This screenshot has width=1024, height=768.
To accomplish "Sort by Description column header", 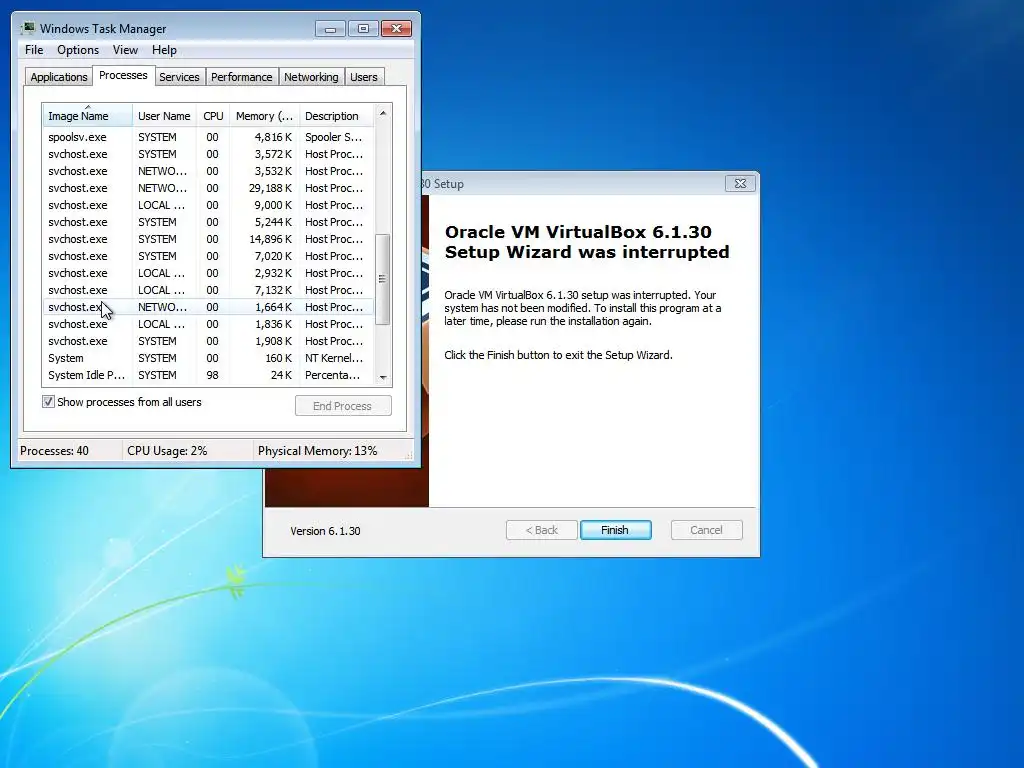I will (336, 116).
